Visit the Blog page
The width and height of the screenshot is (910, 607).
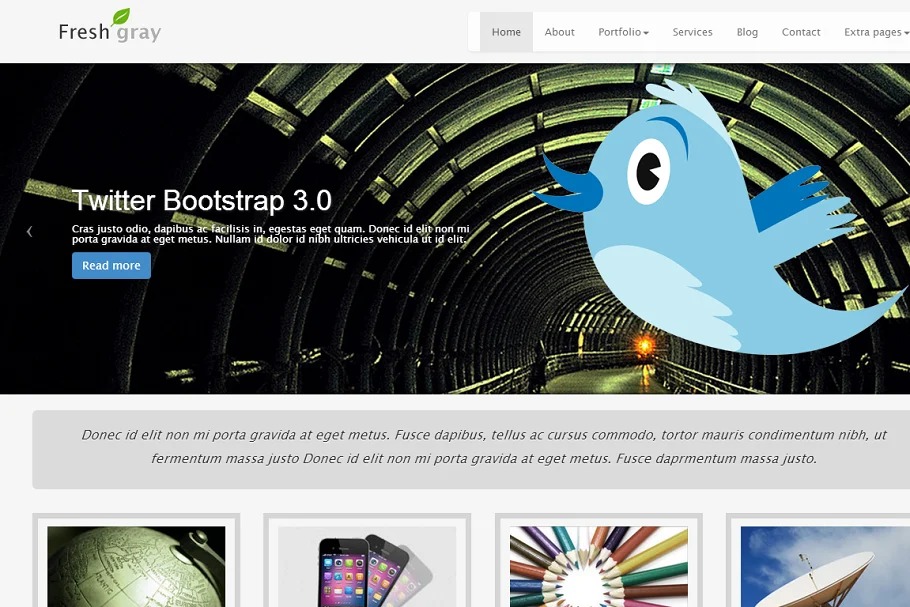pyautogui.click(x=747, y=32)
